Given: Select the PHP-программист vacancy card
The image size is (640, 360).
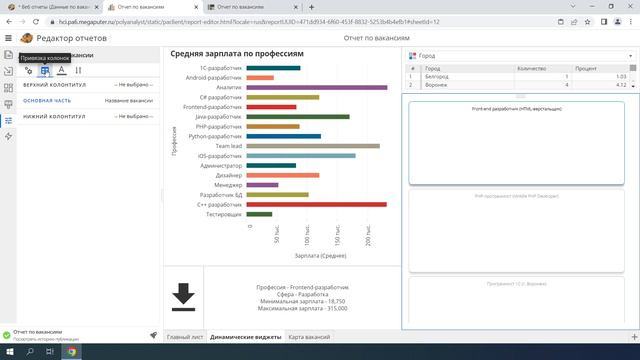Looking at the screenshot, I should (516, 231).
